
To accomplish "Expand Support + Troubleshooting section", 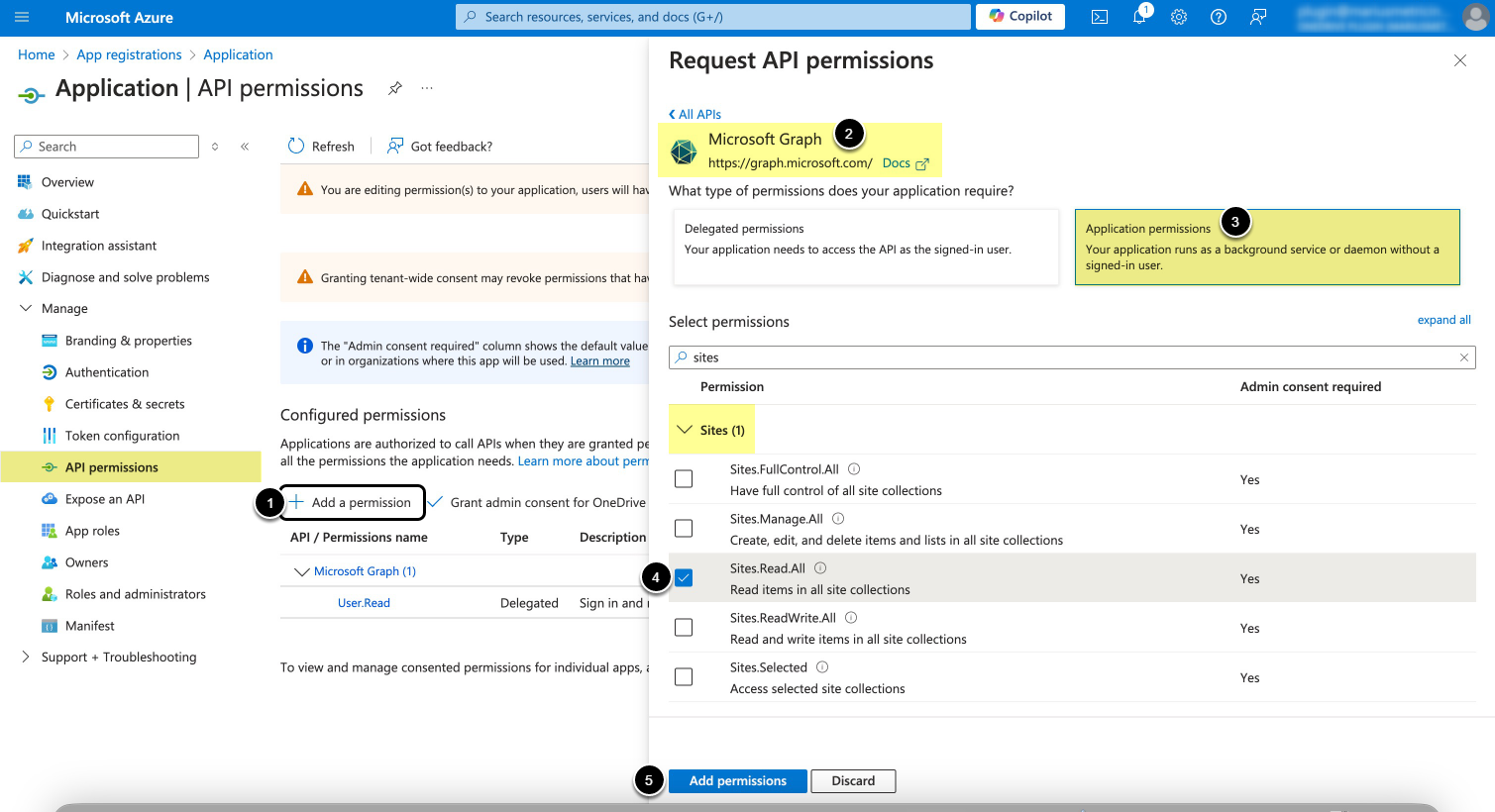I will pos(26,658).
